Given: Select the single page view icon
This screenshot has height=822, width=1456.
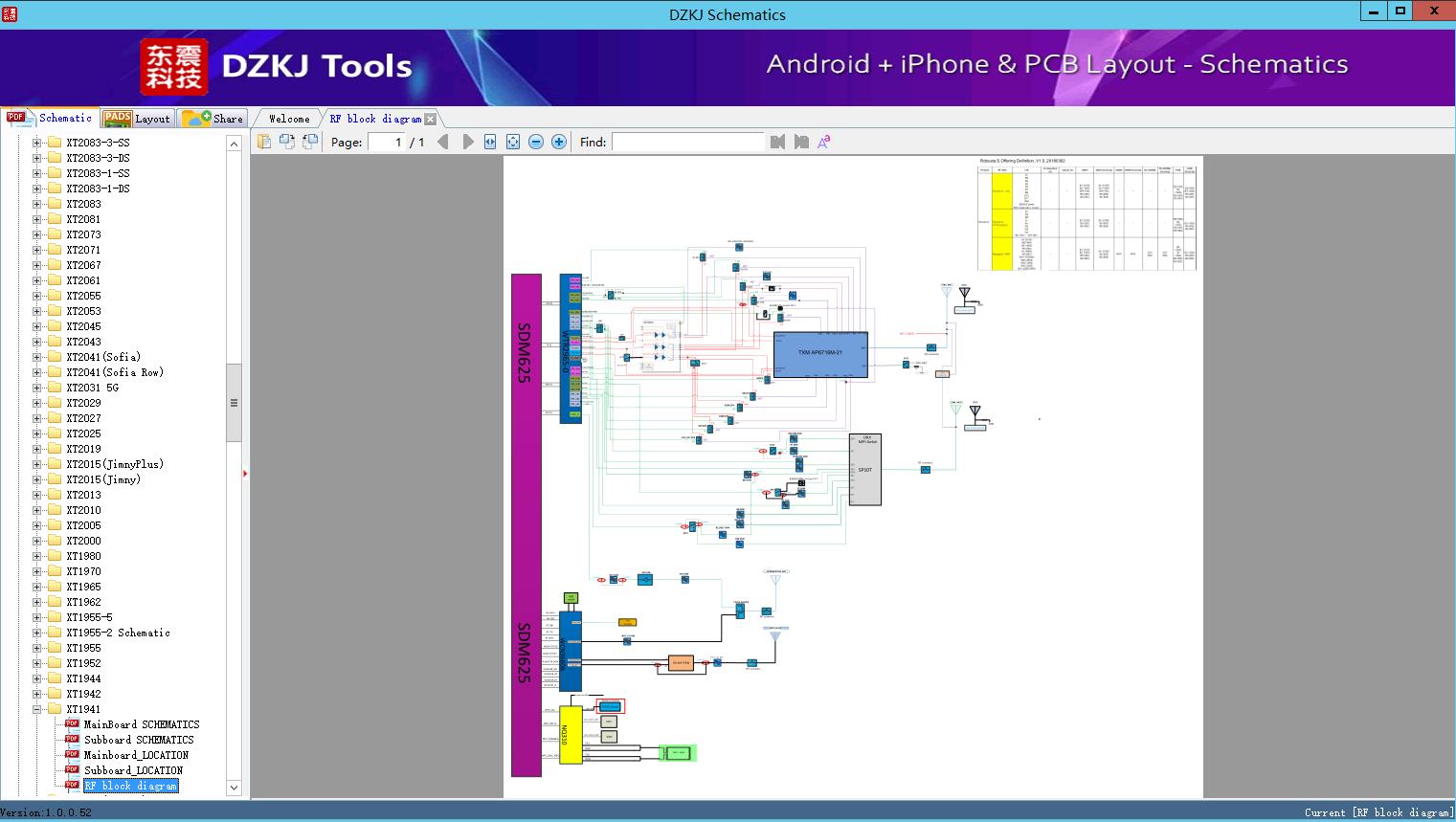Looking at the screenshot, I should click(264, 141).
